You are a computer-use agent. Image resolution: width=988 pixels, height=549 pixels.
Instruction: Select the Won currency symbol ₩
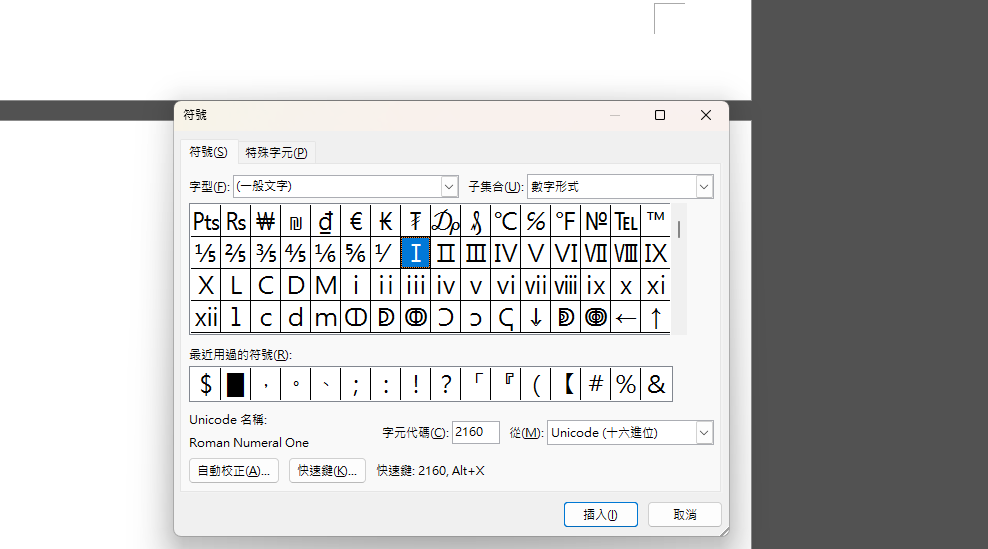tap(266, 221)
